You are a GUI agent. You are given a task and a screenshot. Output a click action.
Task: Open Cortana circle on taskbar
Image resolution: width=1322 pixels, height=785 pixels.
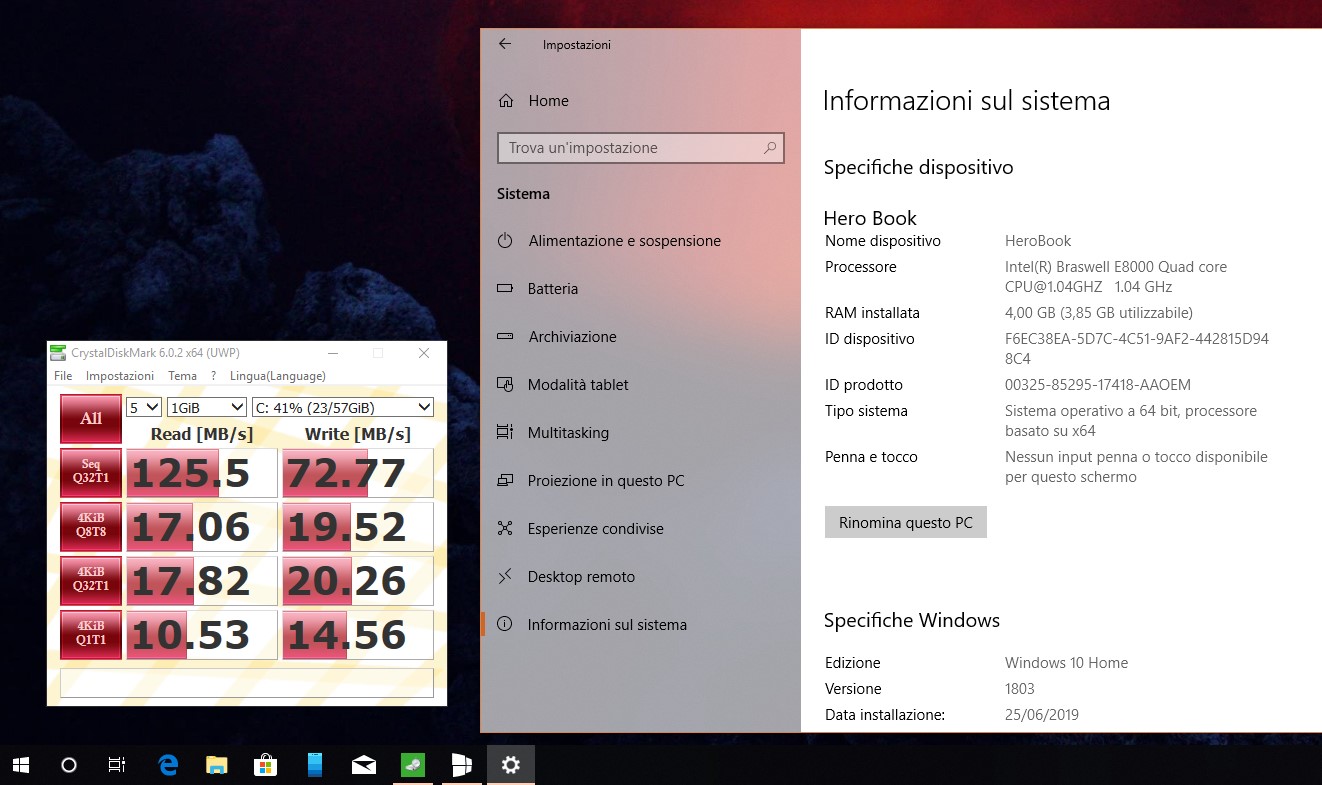click(x=69, y=765)
